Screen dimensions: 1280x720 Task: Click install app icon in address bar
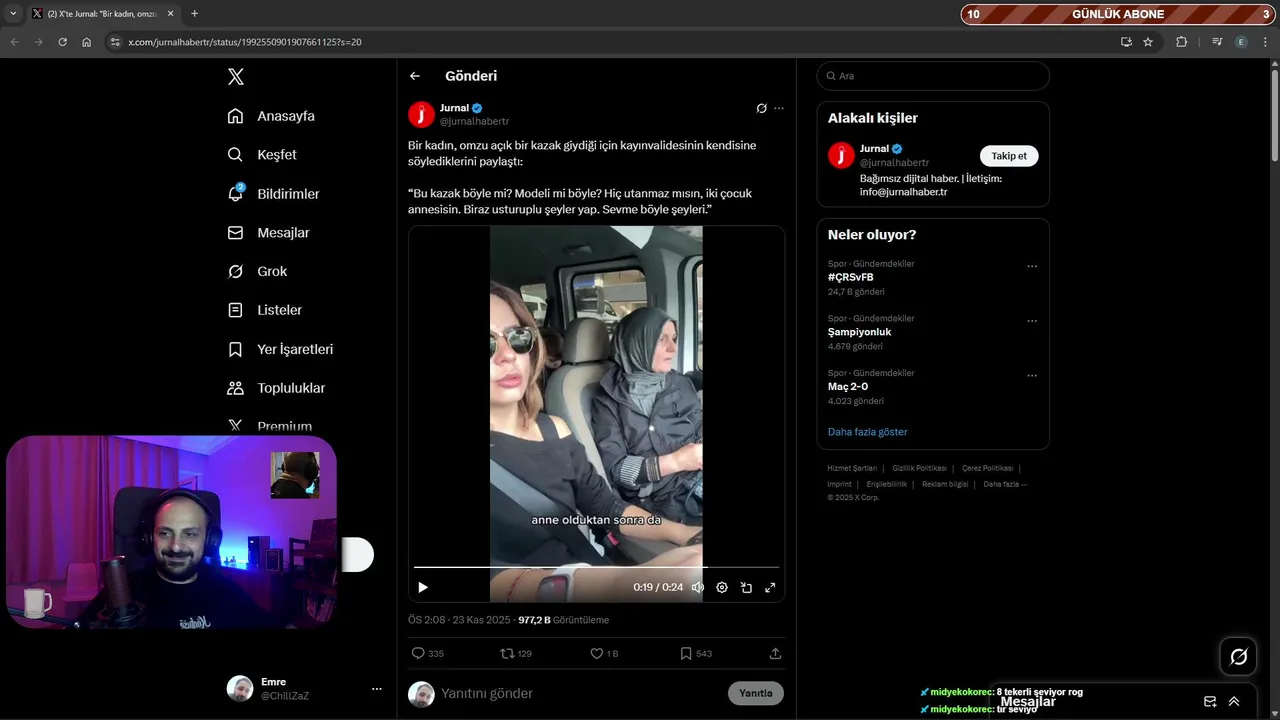tap(1126, 42)
